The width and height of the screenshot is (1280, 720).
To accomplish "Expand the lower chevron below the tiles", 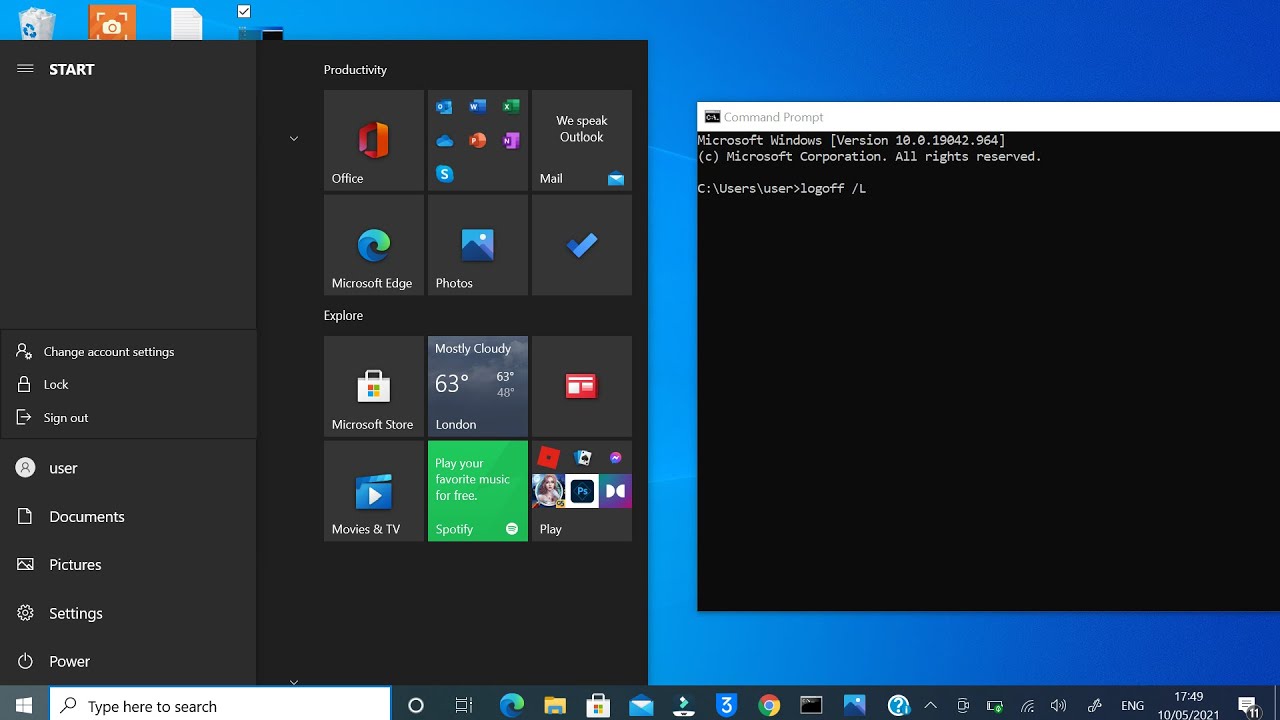I will coord(294,682).
